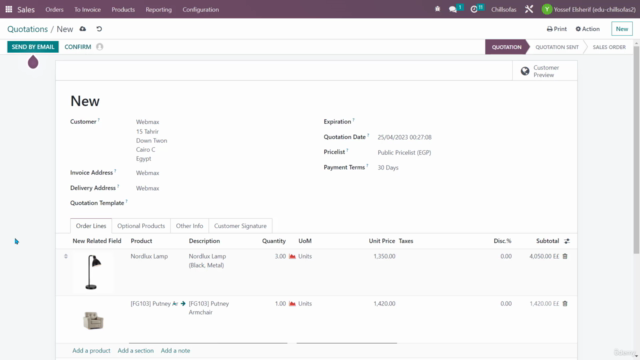Click the Add a note link
The width and height of the screenshot is (640, 360).
pyautogui.click(x=175, y=351)
